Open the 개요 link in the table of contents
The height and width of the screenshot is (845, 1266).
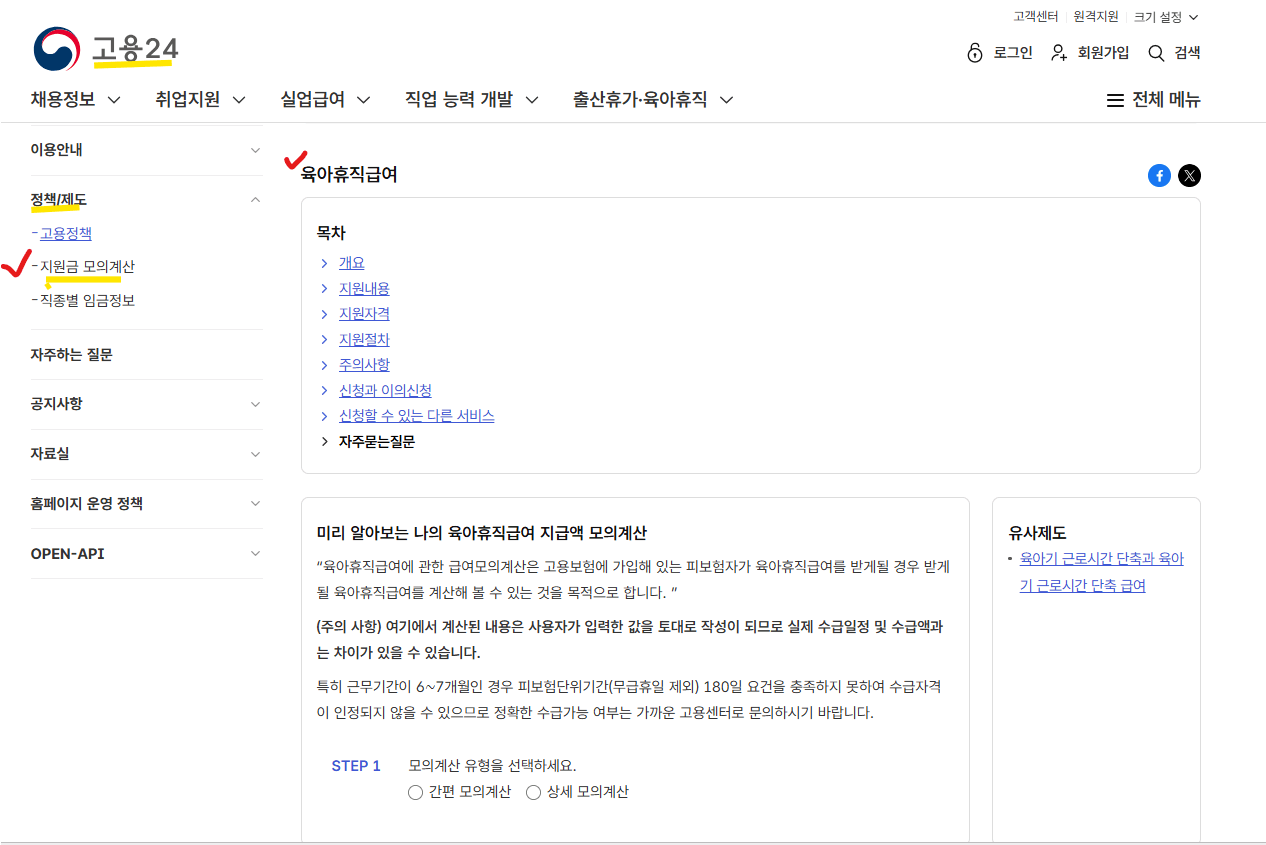coord(351,261)
